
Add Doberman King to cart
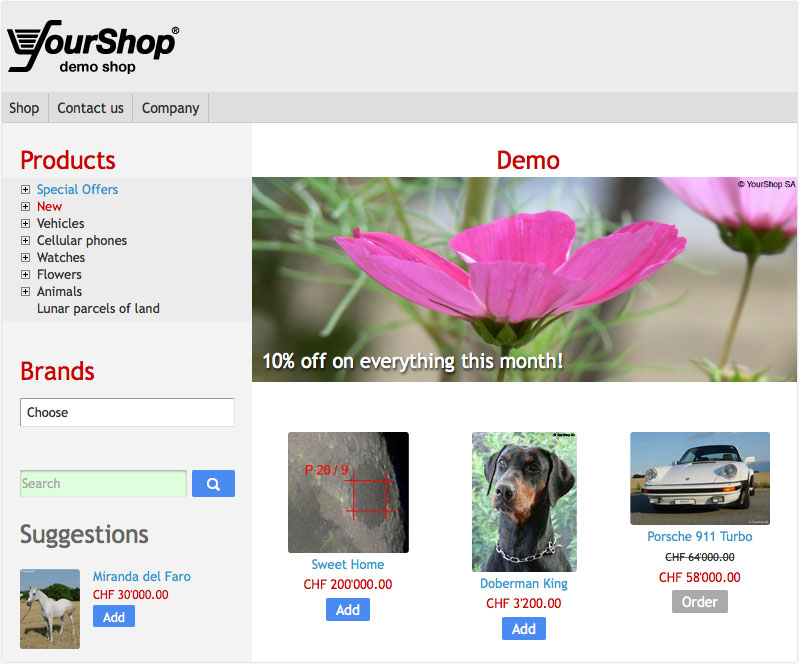tap(524, 629)
